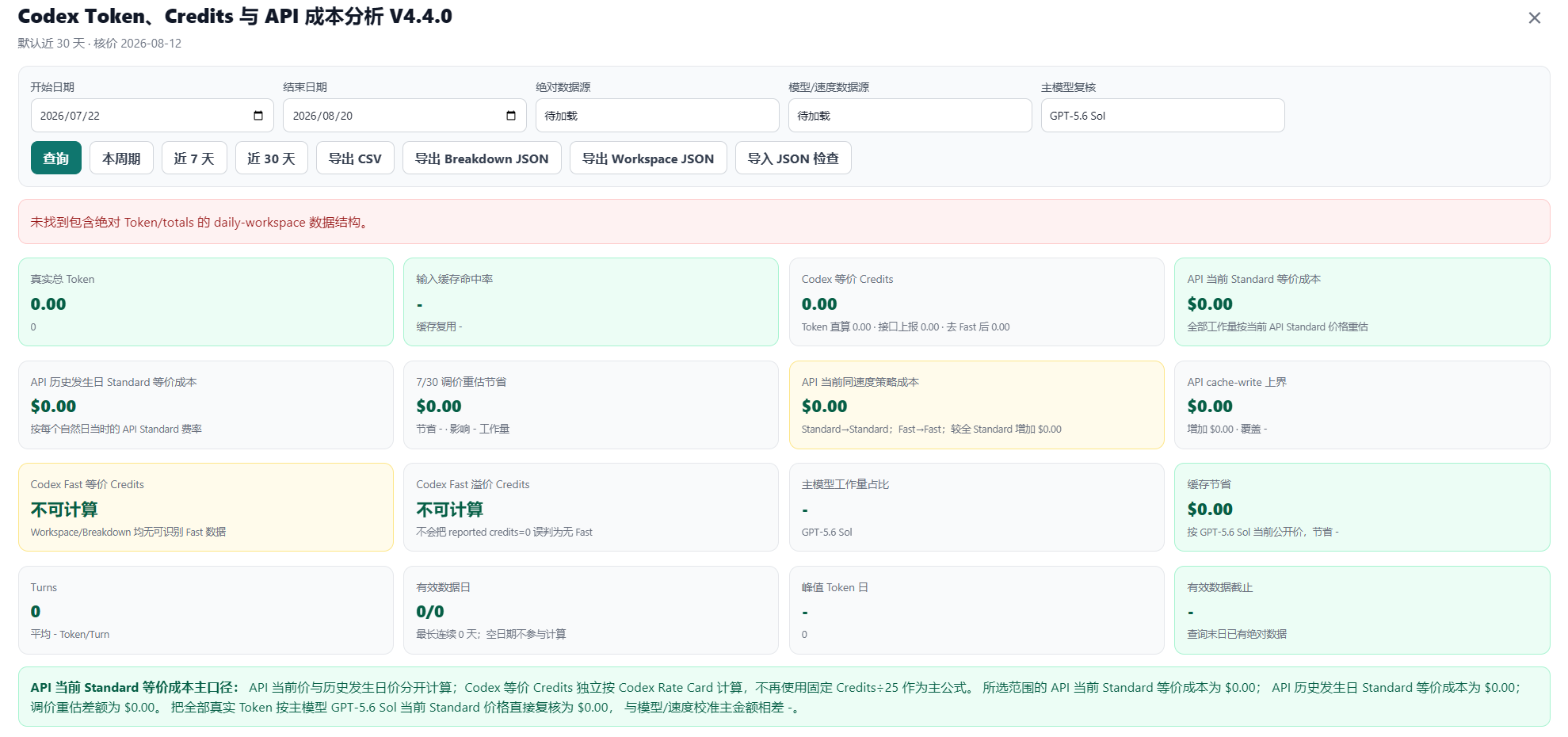Image resolution: width=1568 pixels, height=737 pixels.
Task: Click the 有效数据截止 card title
Action: (x=1220, y=587)
